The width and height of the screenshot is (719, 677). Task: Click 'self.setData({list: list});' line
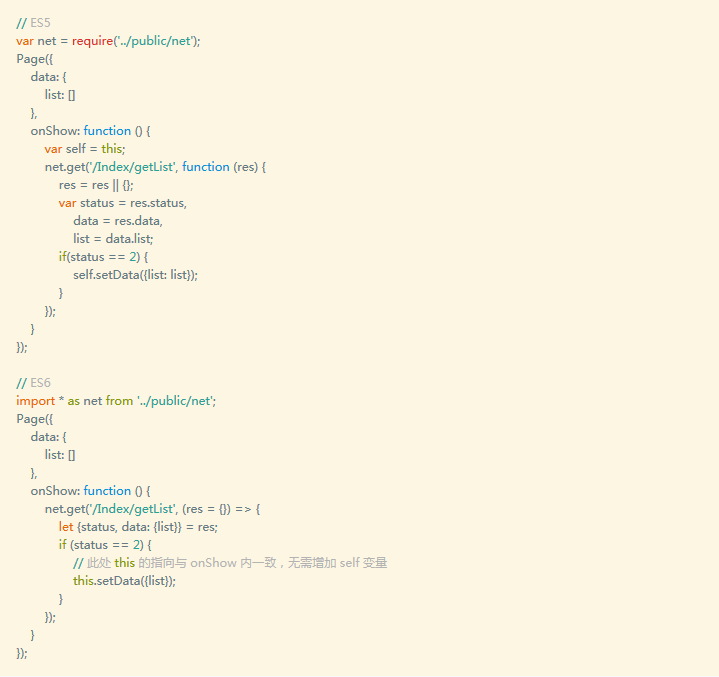[x=135, y=275]
